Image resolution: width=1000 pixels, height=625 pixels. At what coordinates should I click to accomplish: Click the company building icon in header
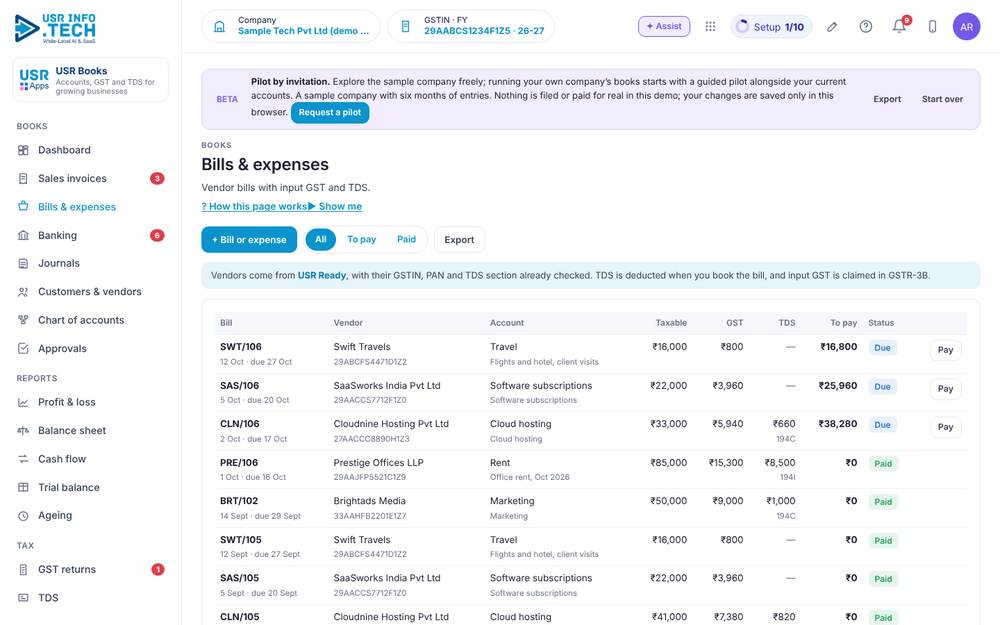click(x=219, y=27)
